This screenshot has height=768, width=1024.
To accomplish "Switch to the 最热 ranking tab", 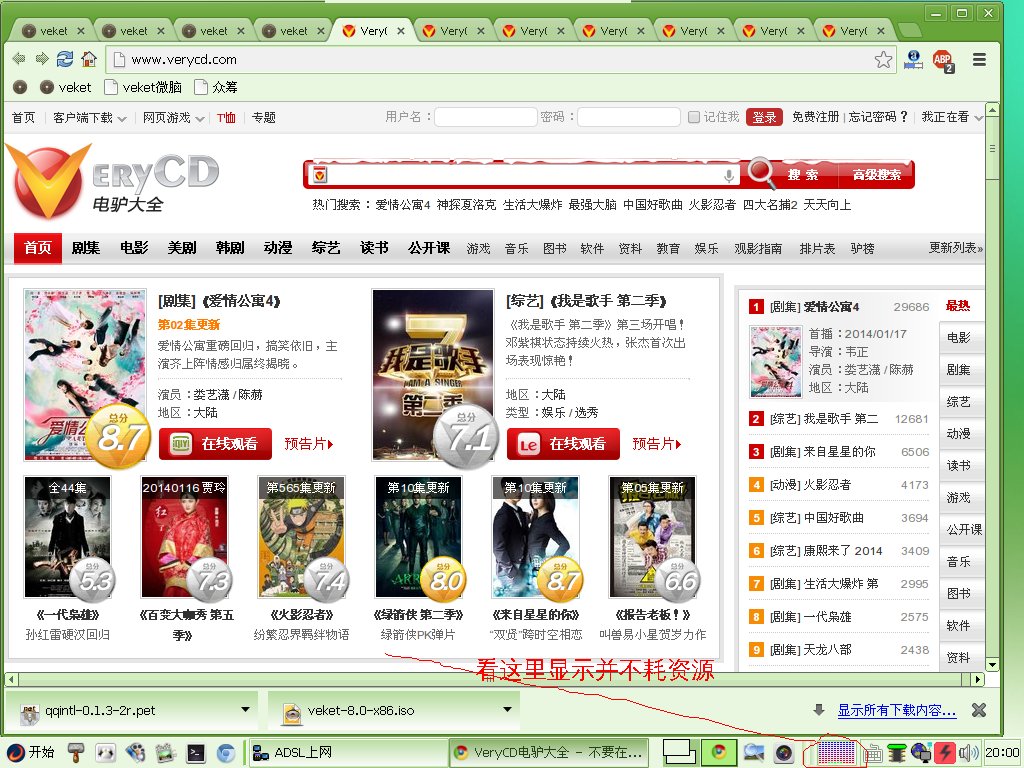I will pyautogui.click(x=958, y=306).
